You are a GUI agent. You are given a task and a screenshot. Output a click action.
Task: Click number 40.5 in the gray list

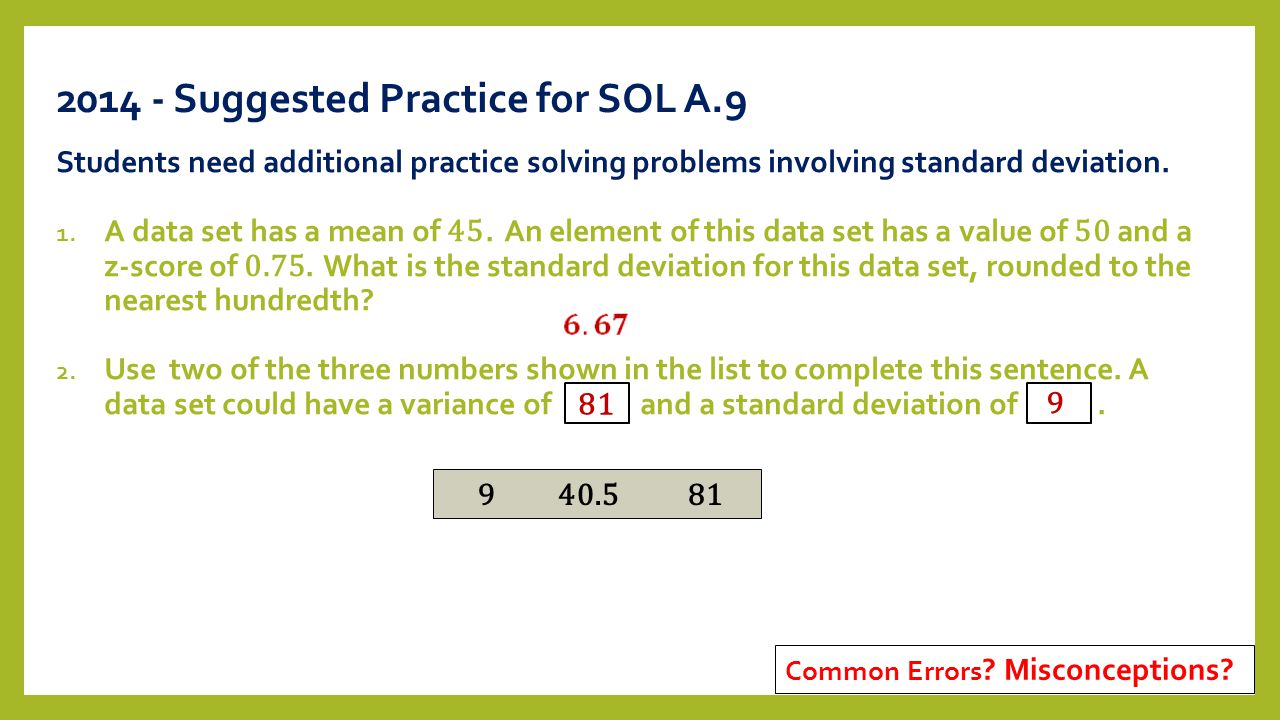588,495
